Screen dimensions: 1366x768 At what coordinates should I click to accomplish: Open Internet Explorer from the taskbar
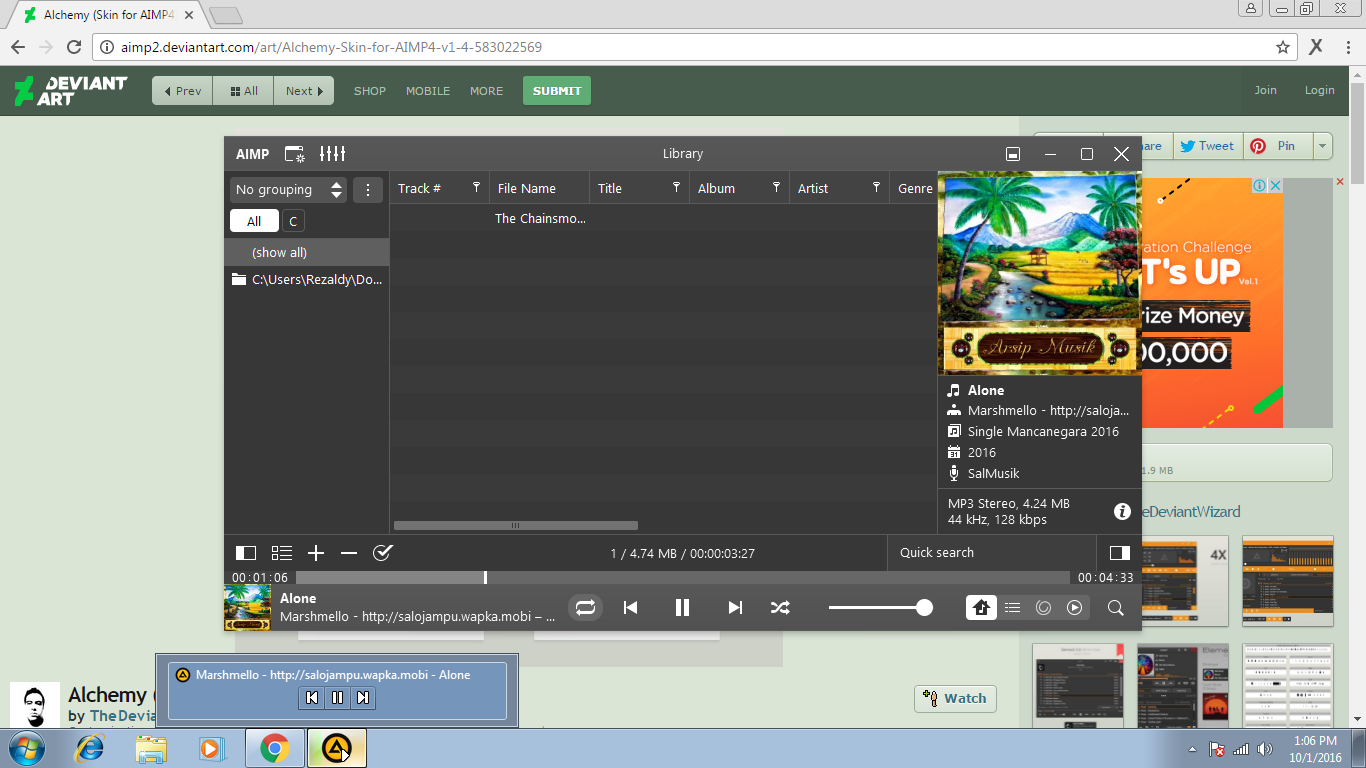91,748
